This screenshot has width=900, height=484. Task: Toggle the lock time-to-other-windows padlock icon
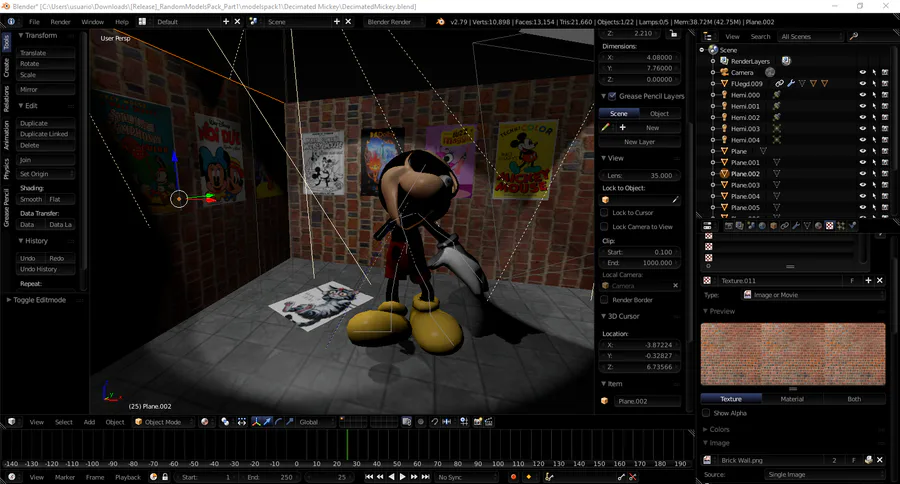coord(165,477)
